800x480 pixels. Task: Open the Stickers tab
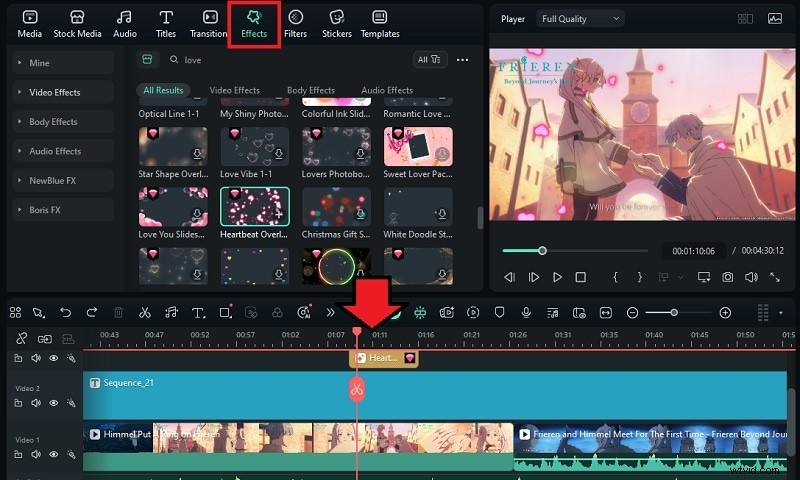coord(337,24)
